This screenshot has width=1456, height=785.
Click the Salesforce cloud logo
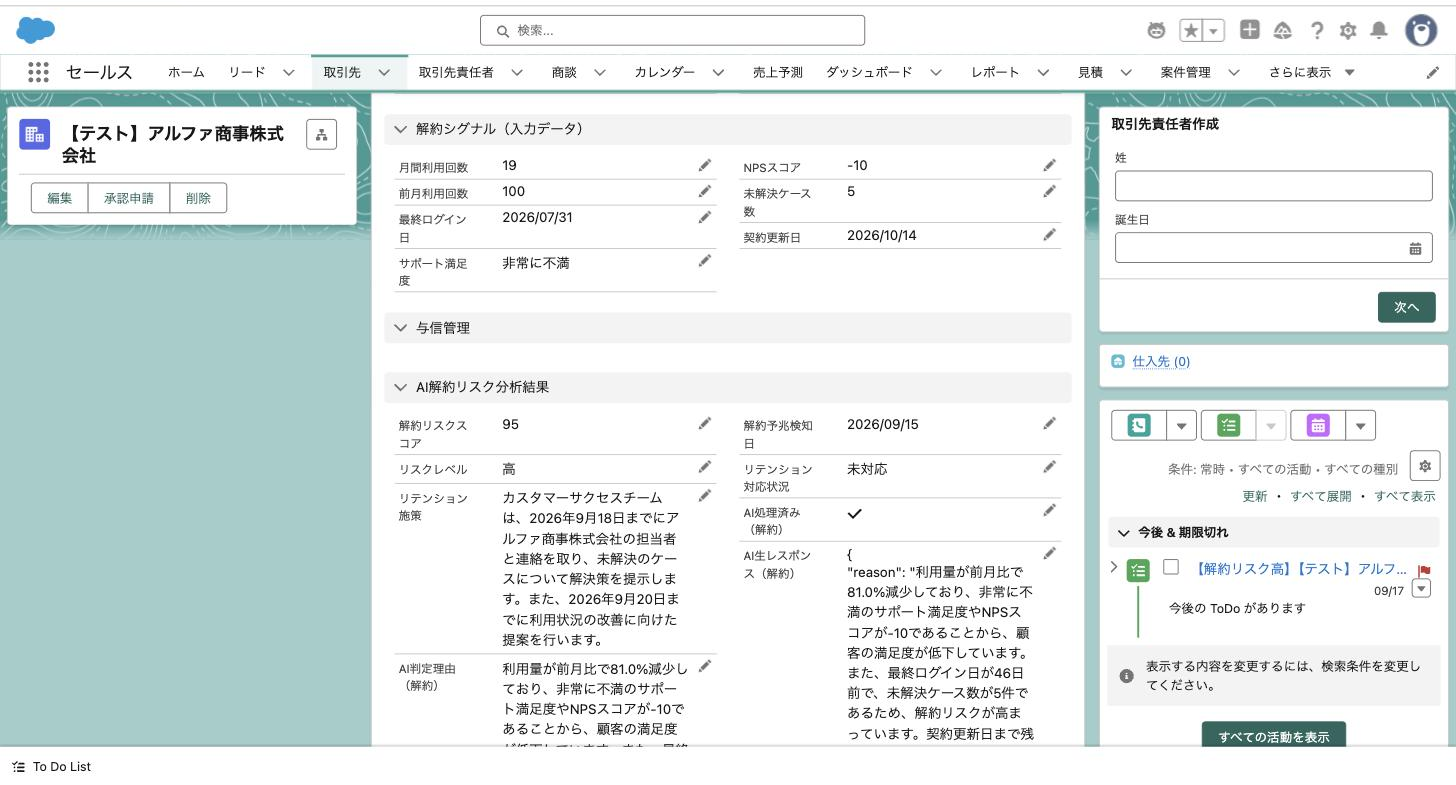(x=35, y=30)
